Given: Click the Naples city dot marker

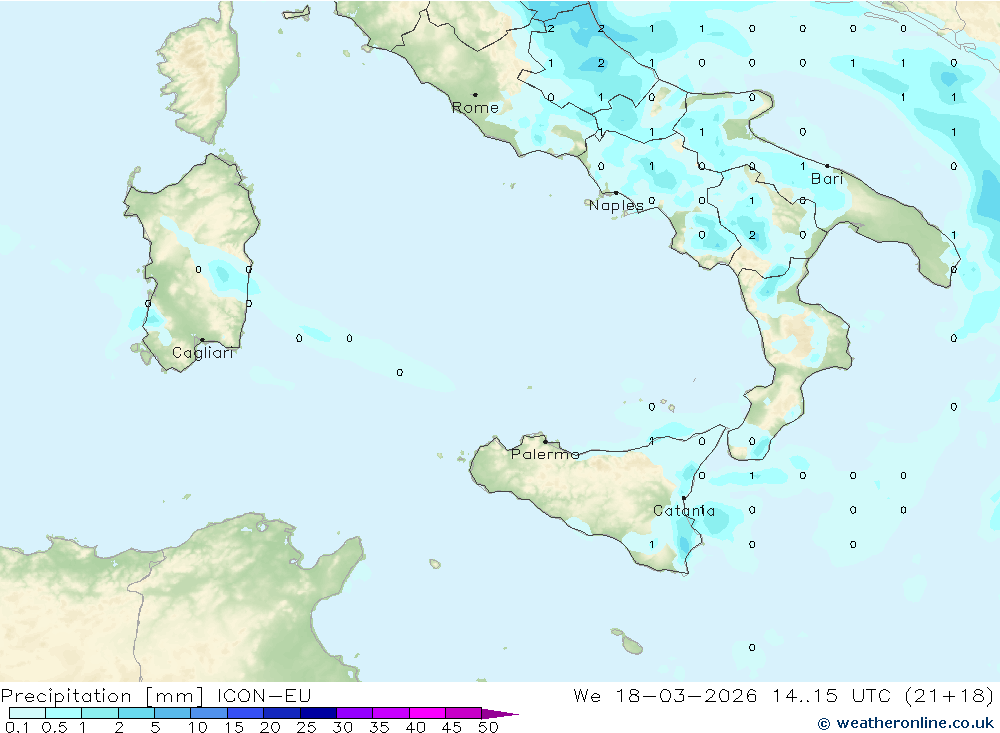Looking at the screenshot, I should point(616,193).
